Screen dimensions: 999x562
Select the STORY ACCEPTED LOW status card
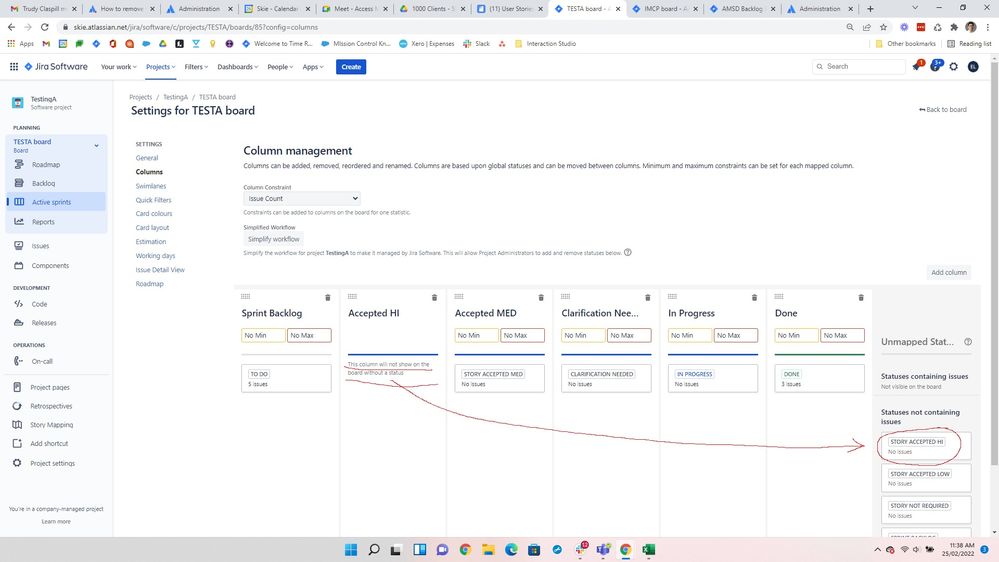(926, 478)
